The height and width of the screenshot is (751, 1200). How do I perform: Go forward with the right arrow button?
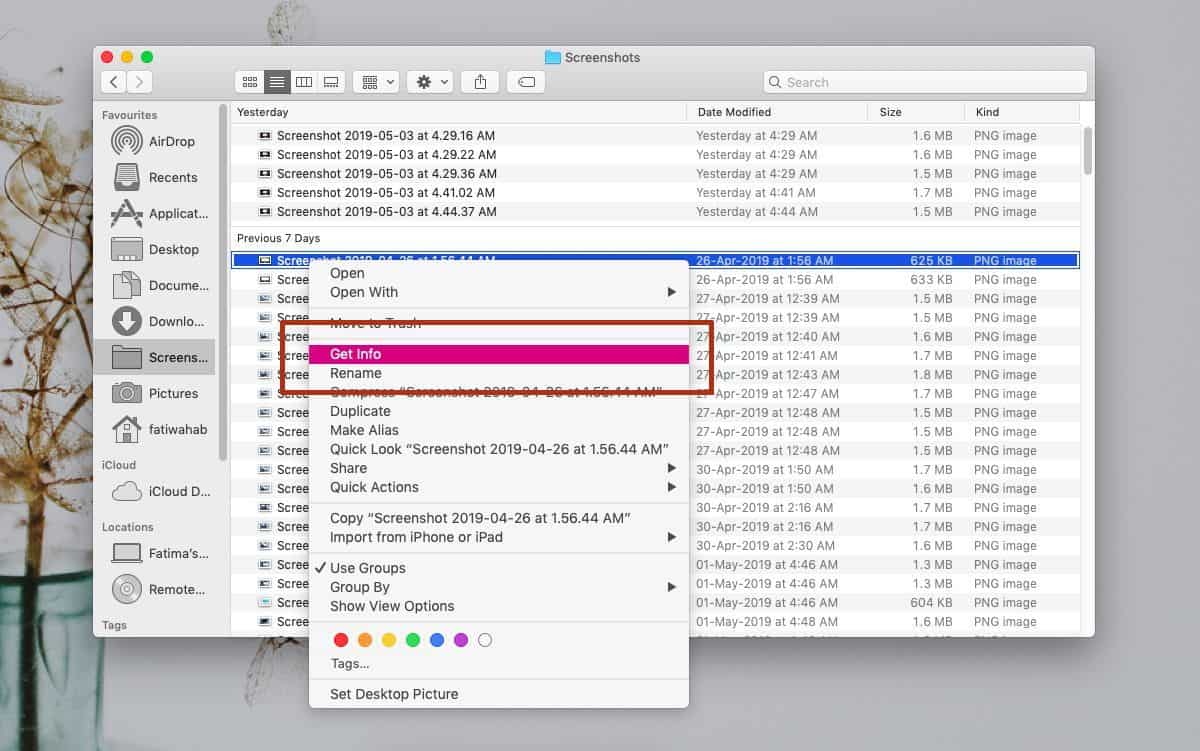140,82
